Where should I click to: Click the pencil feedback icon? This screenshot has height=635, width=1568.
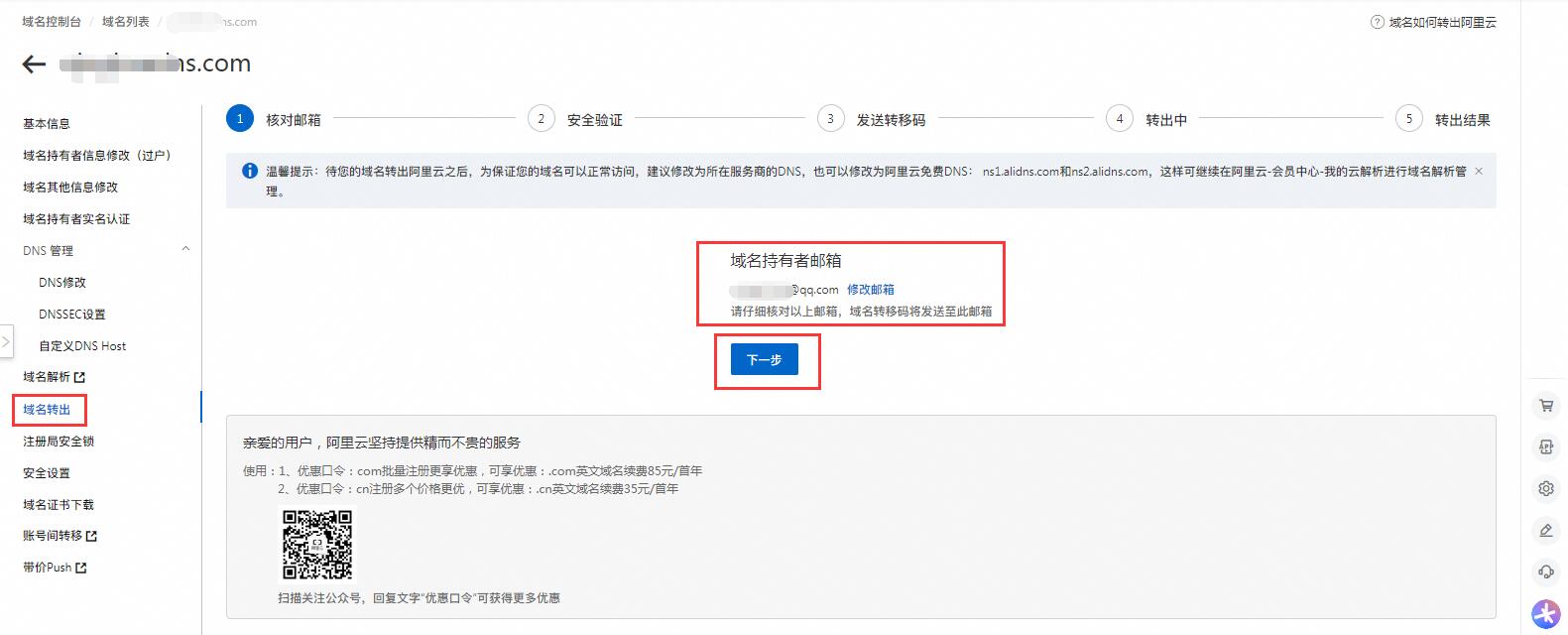tap(1545, 531)
